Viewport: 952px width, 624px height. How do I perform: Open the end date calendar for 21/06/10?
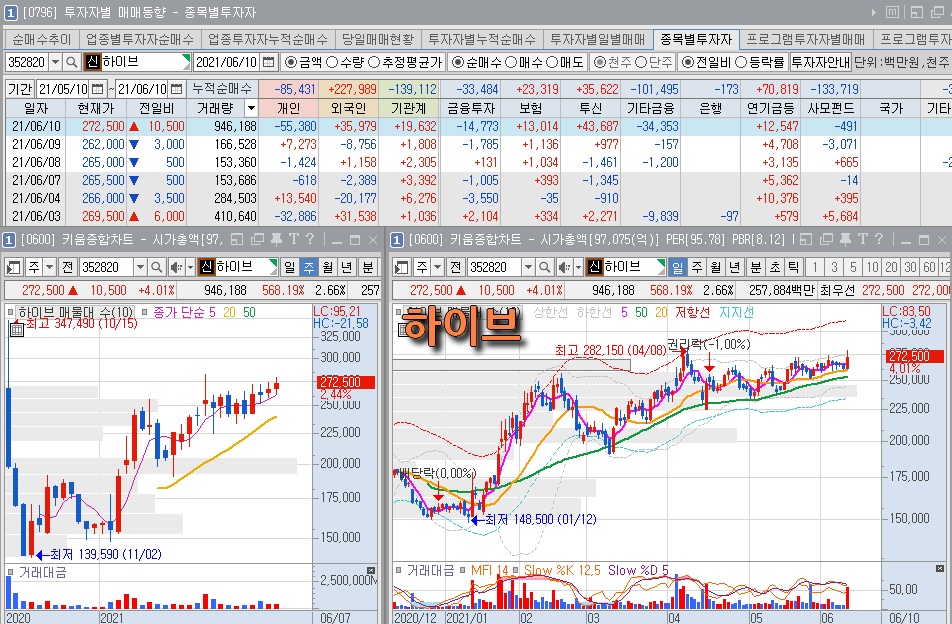[177, 89]
